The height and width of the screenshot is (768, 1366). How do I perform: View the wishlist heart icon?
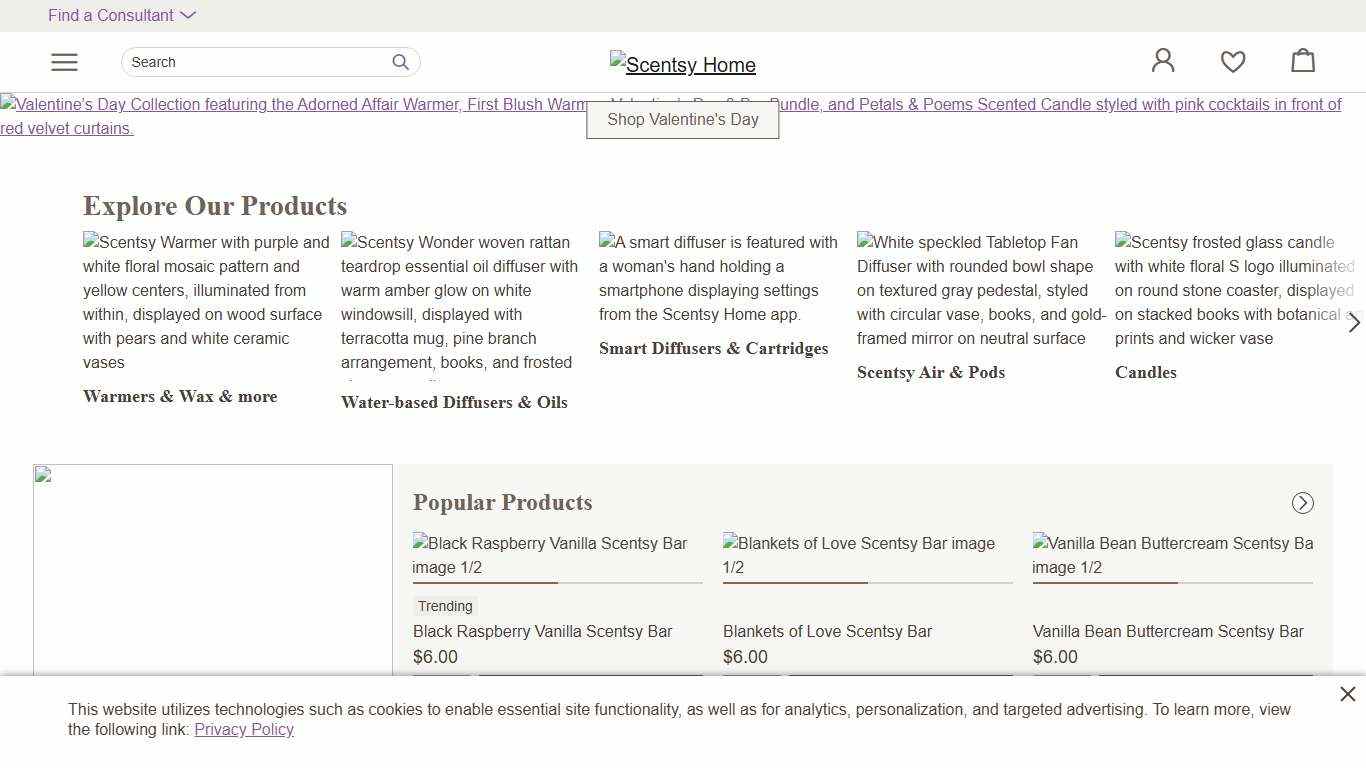(1233, 61)
